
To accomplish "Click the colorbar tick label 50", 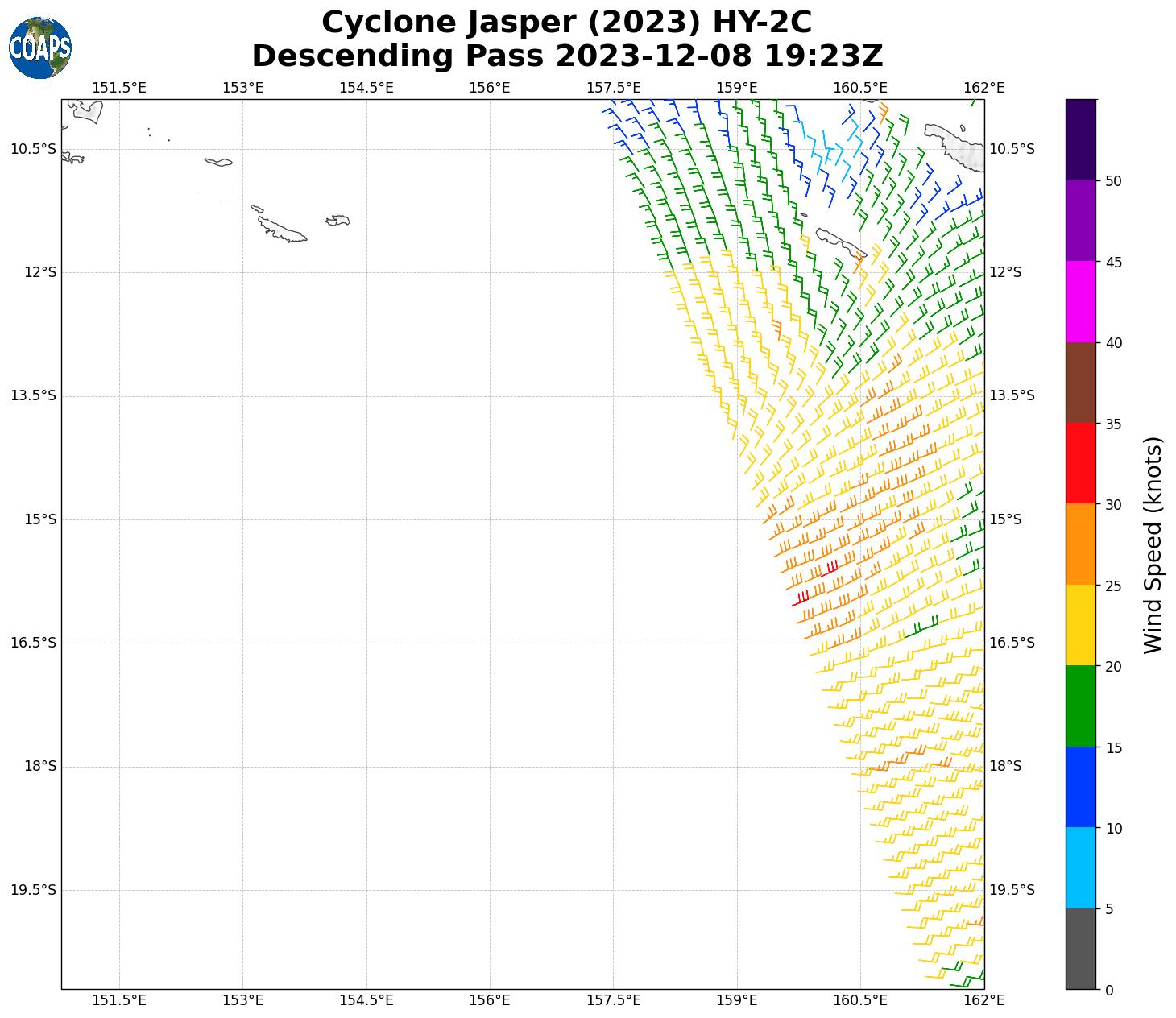I will click(1114, 181).
